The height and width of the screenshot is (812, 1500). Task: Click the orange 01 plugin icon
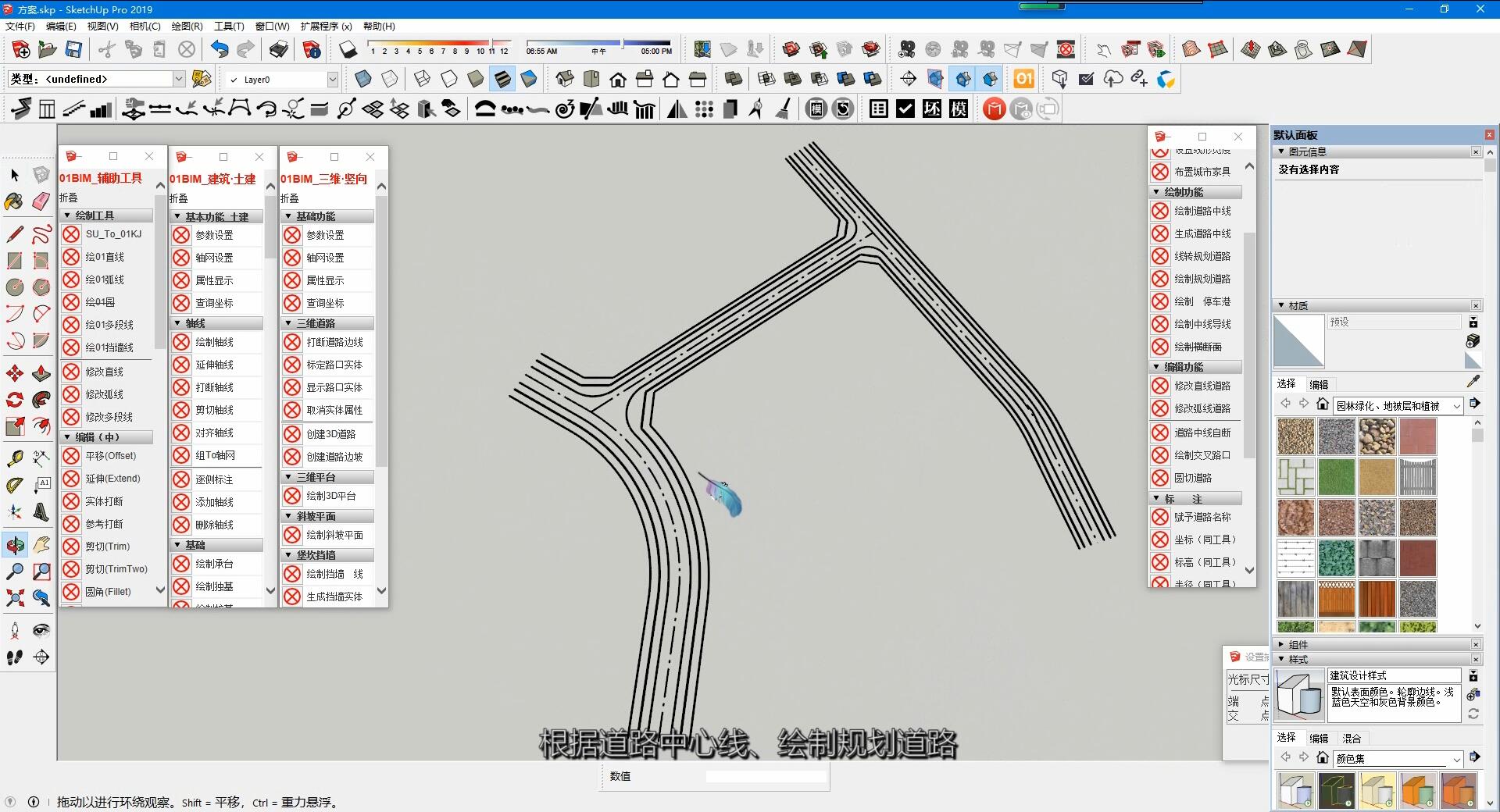1023,79
